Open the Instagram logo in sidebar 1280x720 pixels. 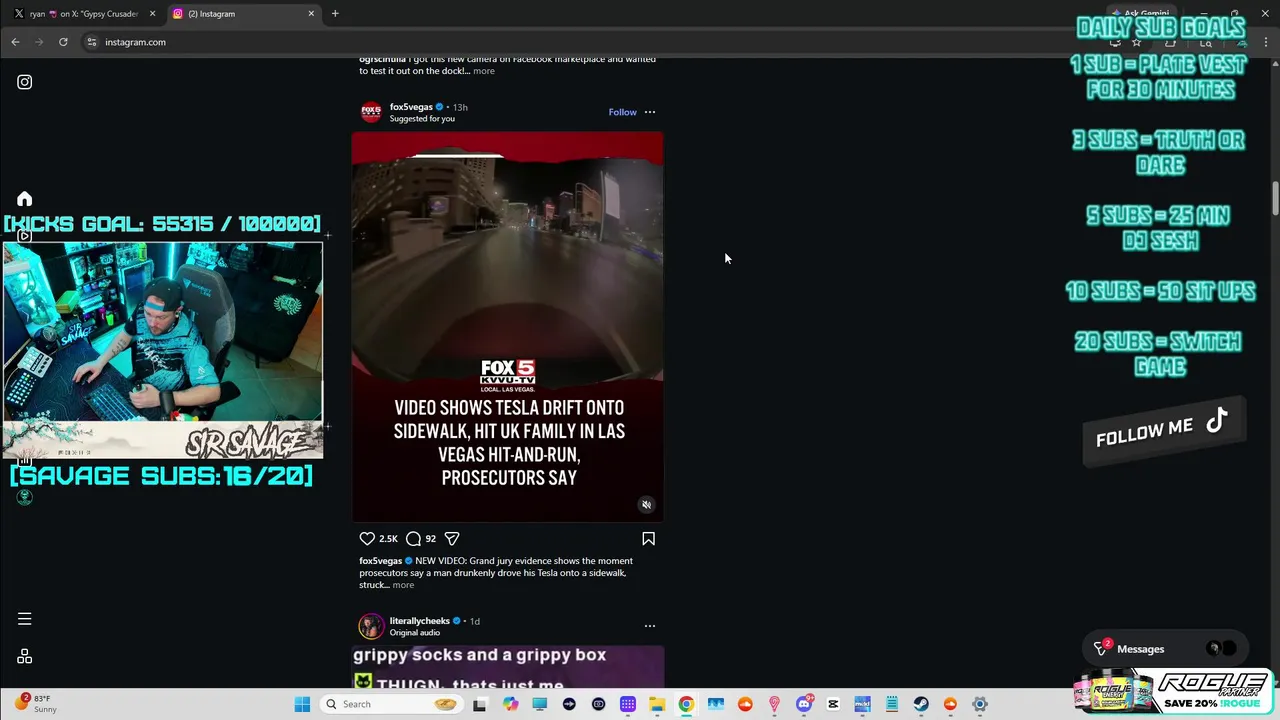tap(25, 82)
